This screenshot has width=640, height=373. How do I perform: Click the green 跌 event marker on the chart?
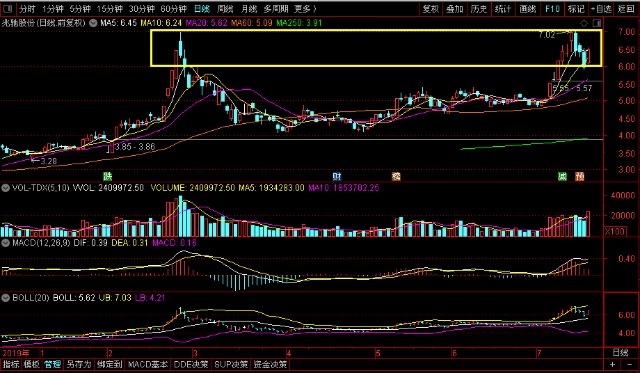pyautogui.click(x=107, y=176)
